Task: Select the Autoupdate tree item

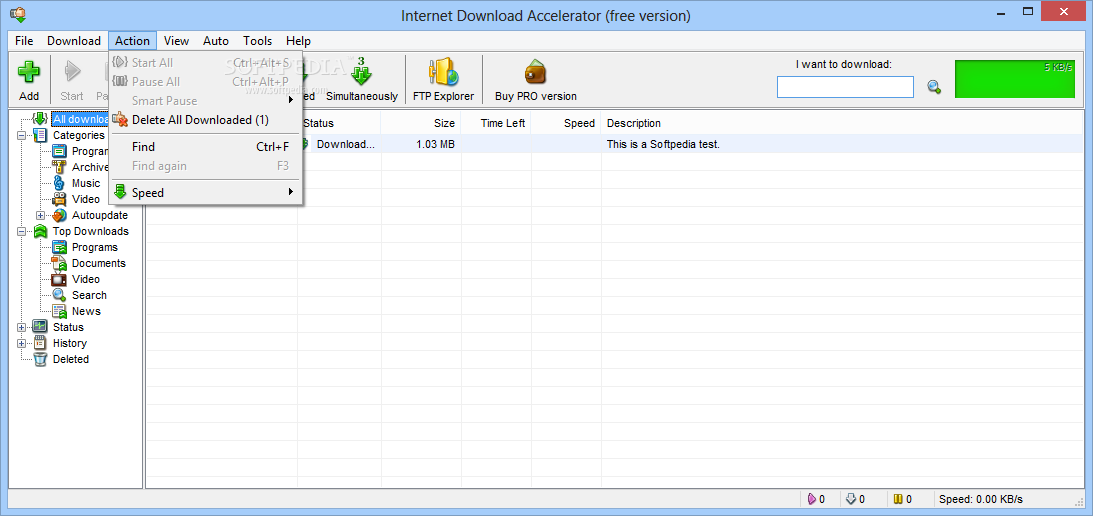Action: [x=100, y=215]
